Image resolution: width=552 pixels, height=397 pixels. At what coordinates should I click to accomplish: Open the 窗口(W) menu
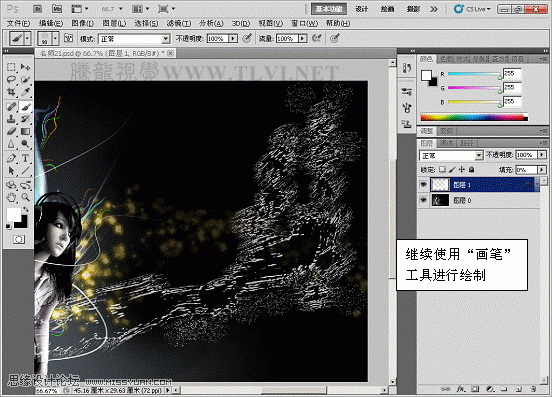(305, 23)
